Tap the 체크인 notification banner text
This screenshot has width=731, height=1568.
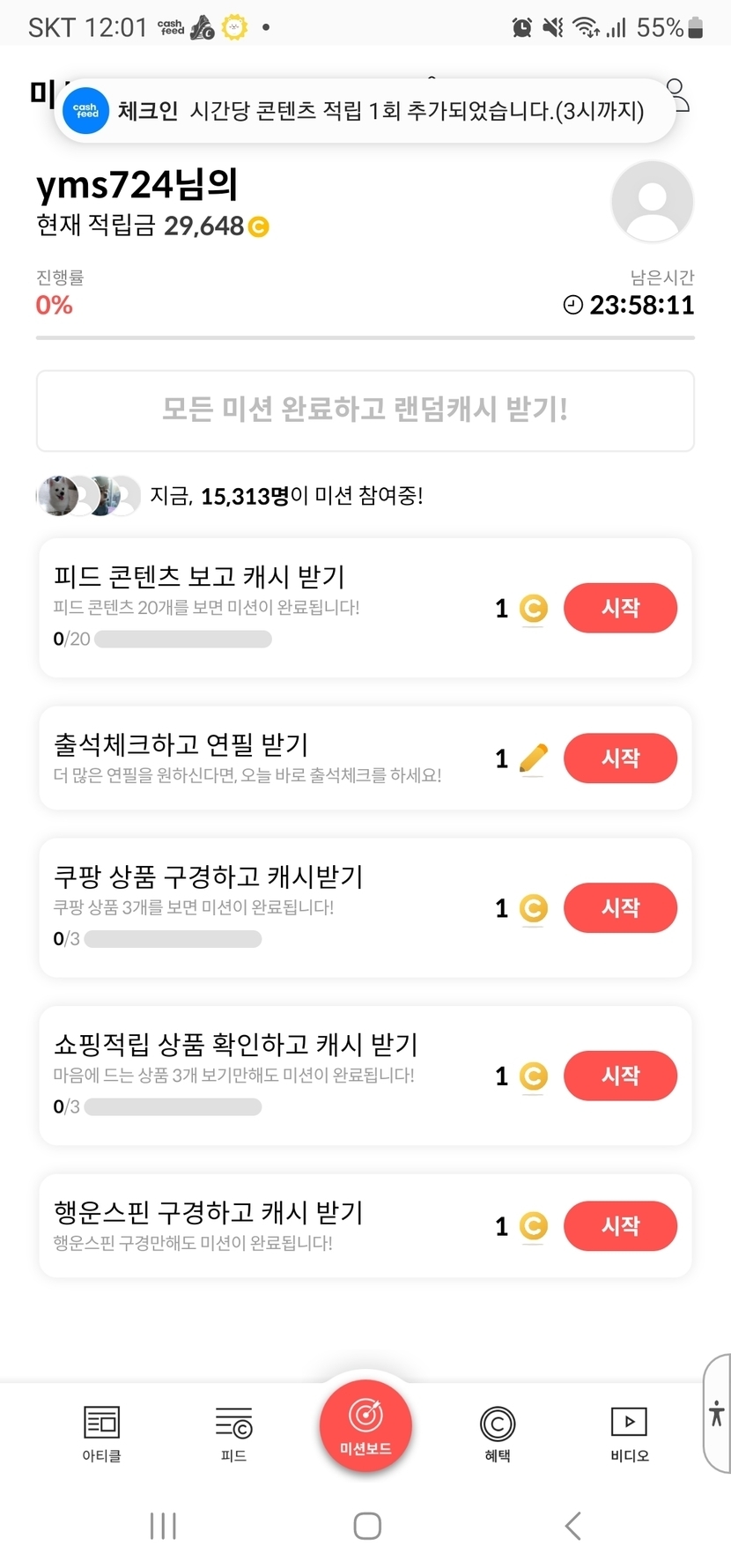pos(380,111)
